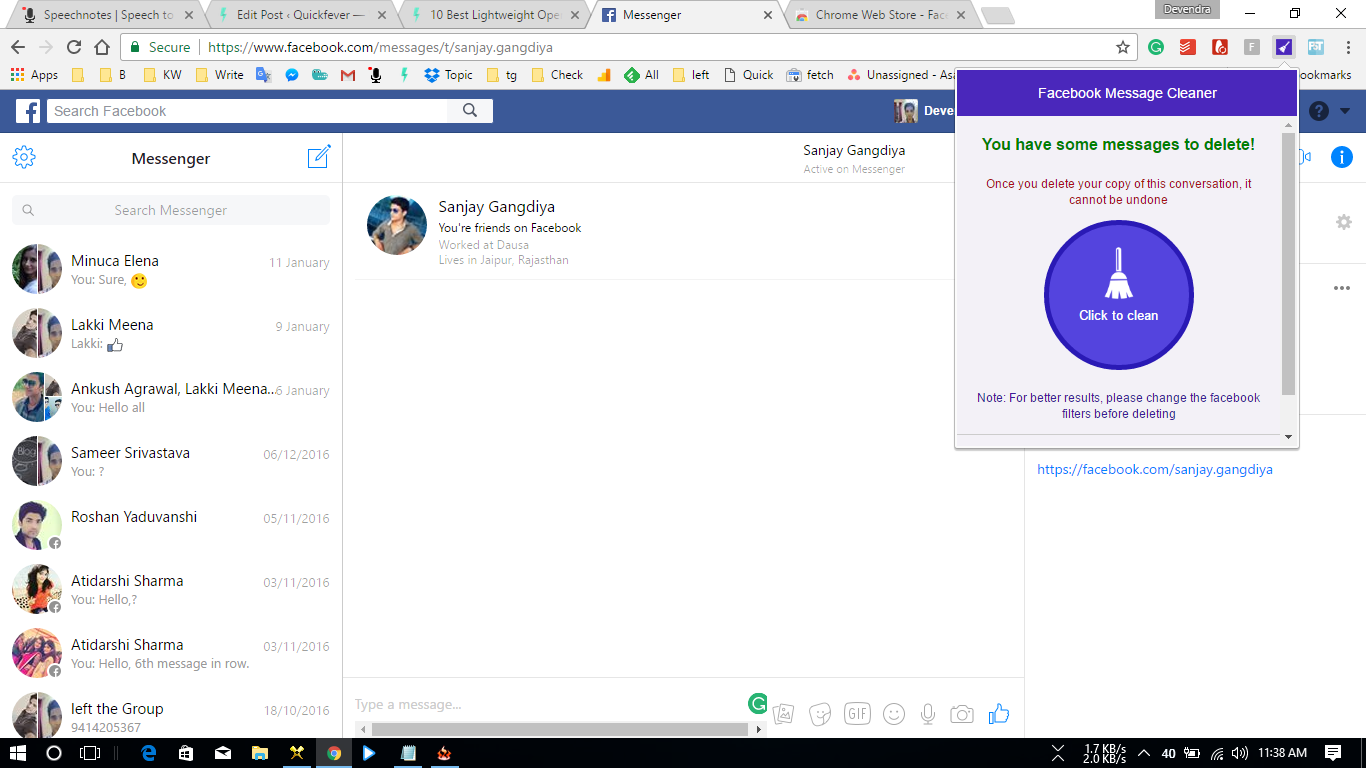The width and height of the screenshot is (1366, 768).
Task: Choose a sticker from the sticker icon
Action: [x=821, y=714]
